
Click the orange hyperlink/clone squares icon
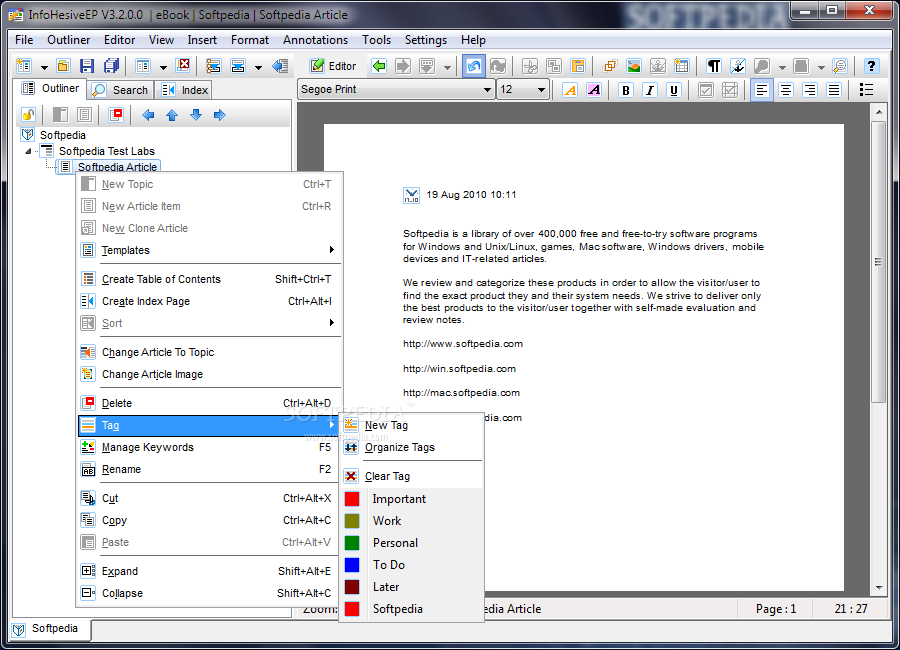[610, 66]
